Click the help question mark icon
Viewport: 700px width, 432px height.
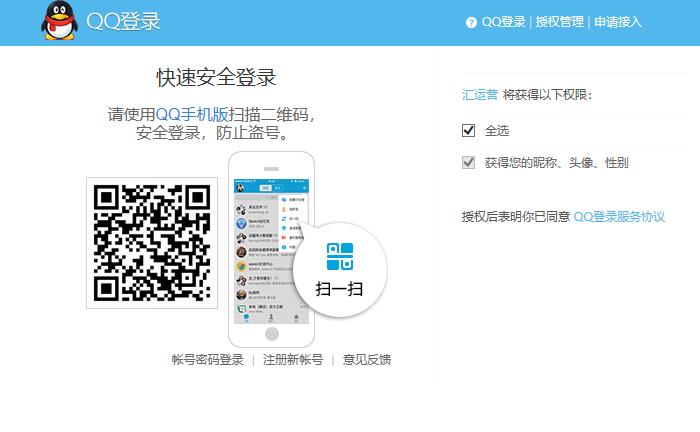click(x=471, y=22)
